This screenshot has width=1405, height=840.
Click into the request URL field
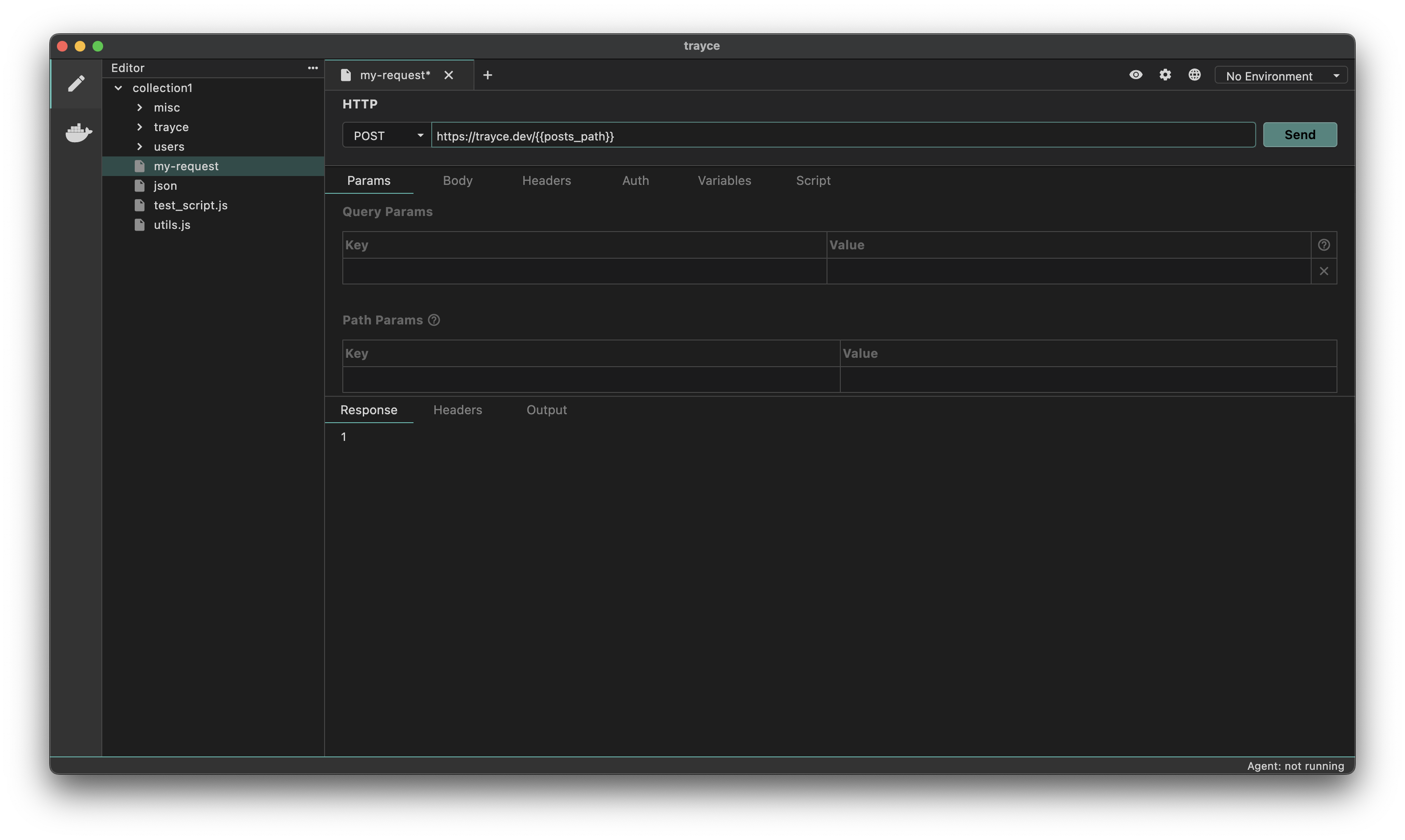tap(843, 135)
